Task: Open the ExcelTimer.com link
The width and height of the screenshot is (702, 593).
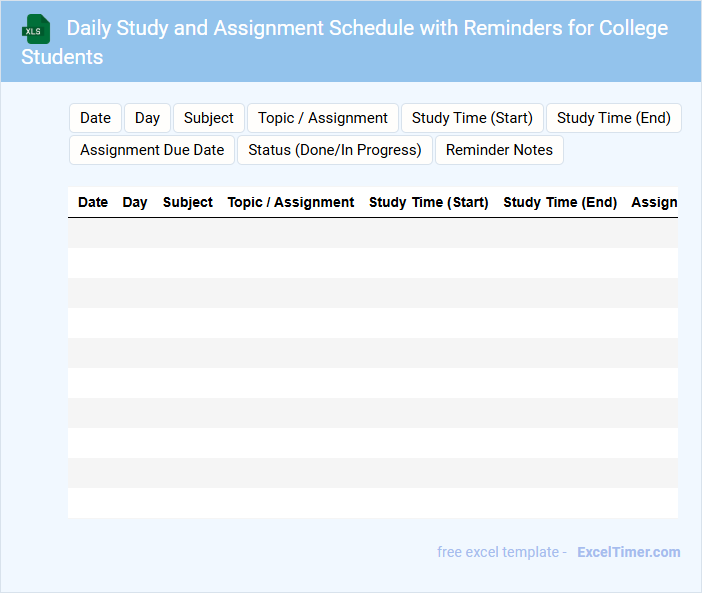Action: click(628, 552)
